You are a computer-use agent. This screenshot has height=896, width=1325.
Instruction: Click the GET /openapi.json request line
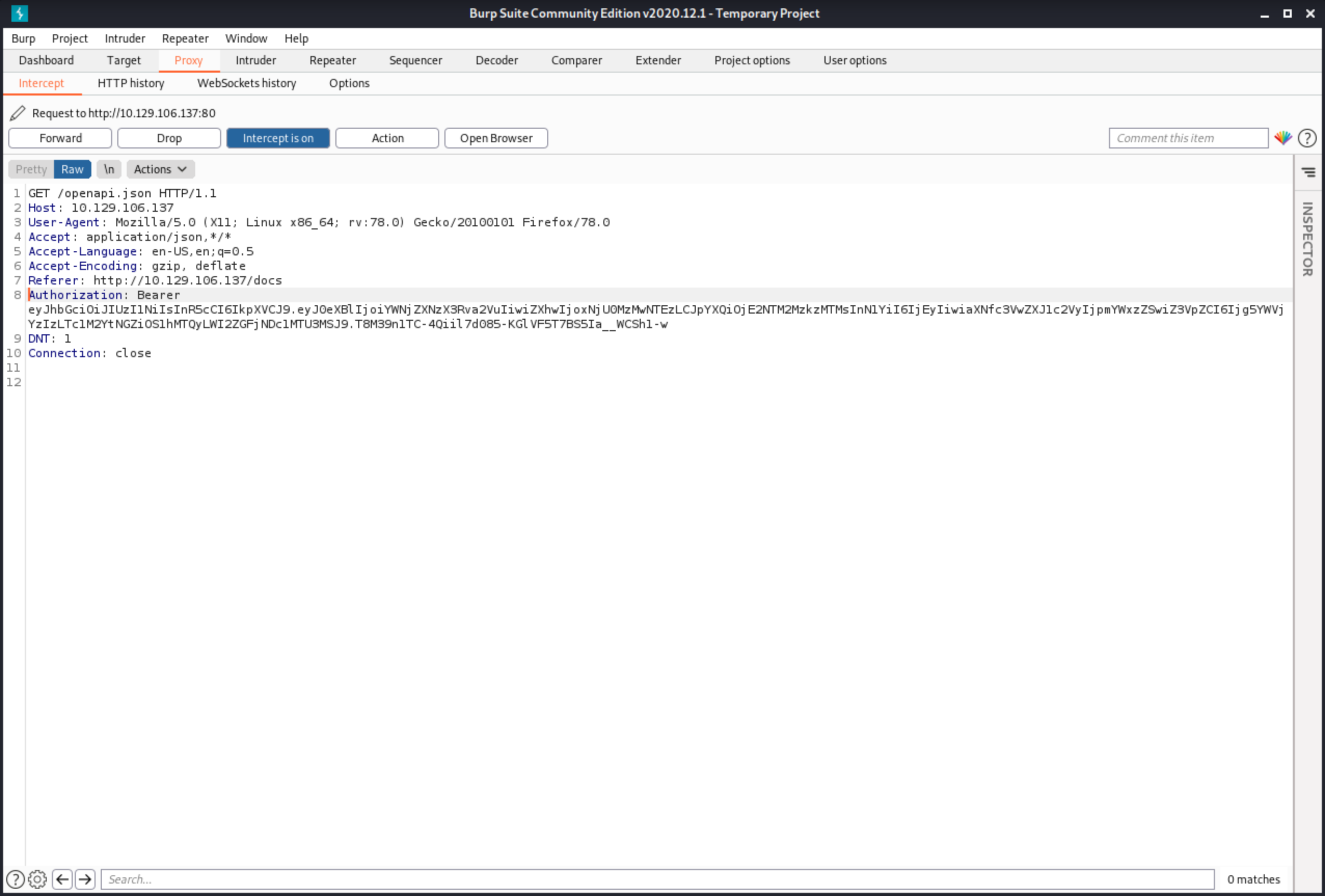tap(123, 193)
